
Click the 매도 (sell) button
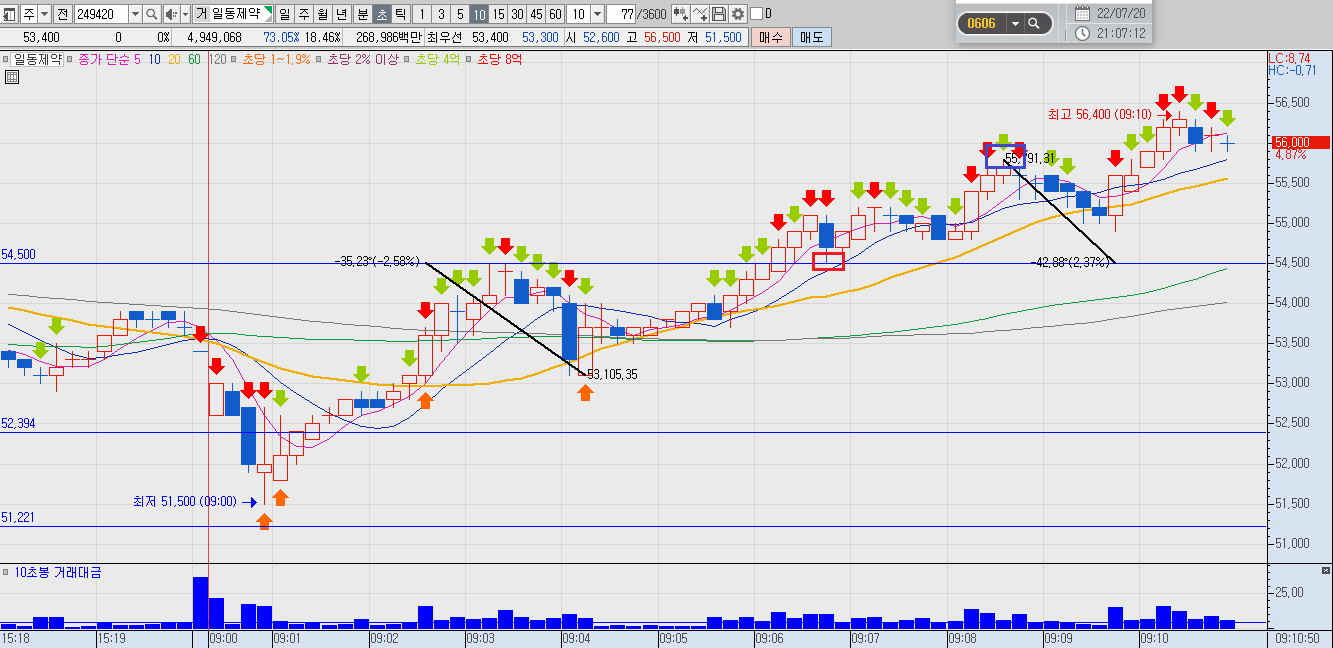pos(811,37)
